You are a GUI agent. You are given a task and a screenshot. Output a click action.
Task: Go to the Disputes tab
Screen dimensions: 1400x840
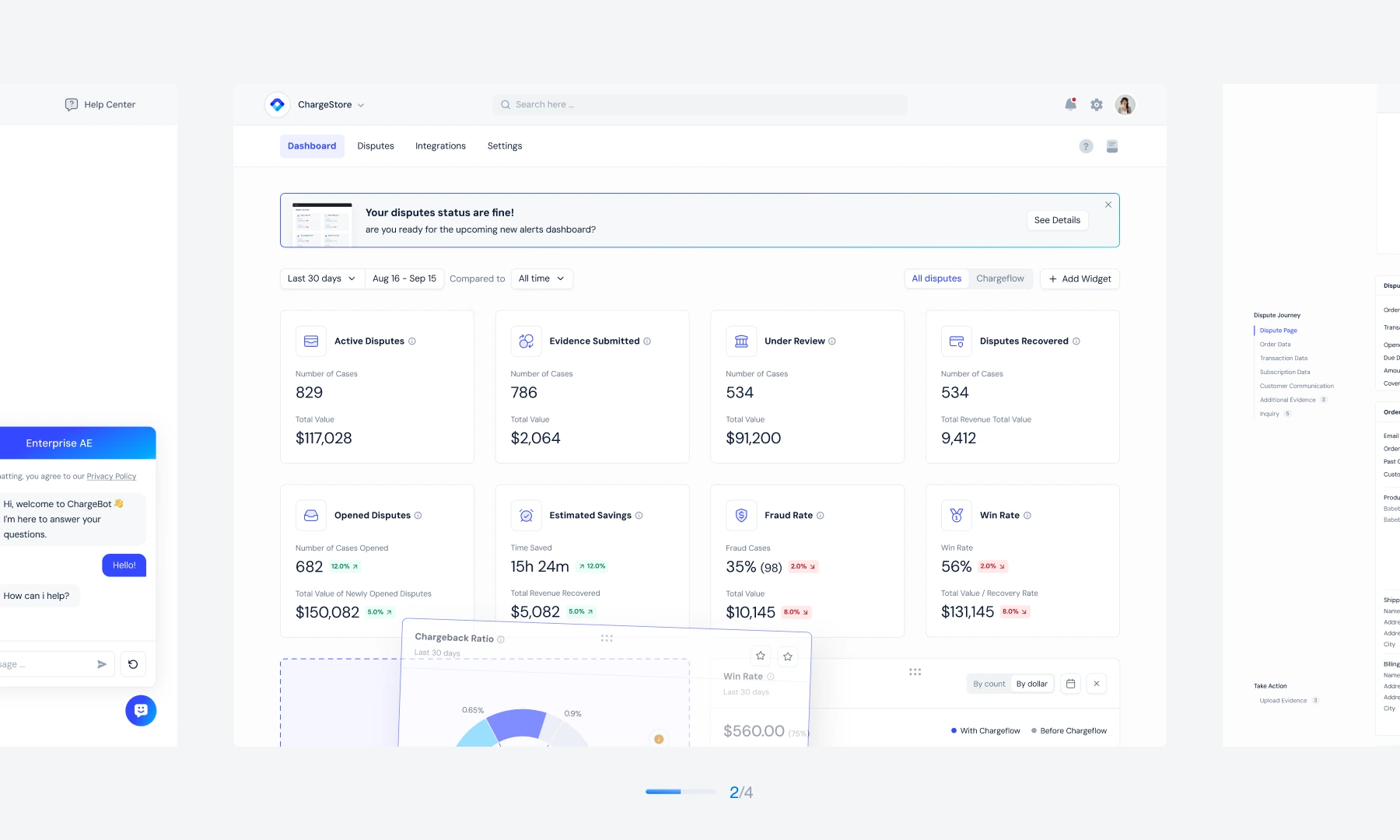pos(376,146)
